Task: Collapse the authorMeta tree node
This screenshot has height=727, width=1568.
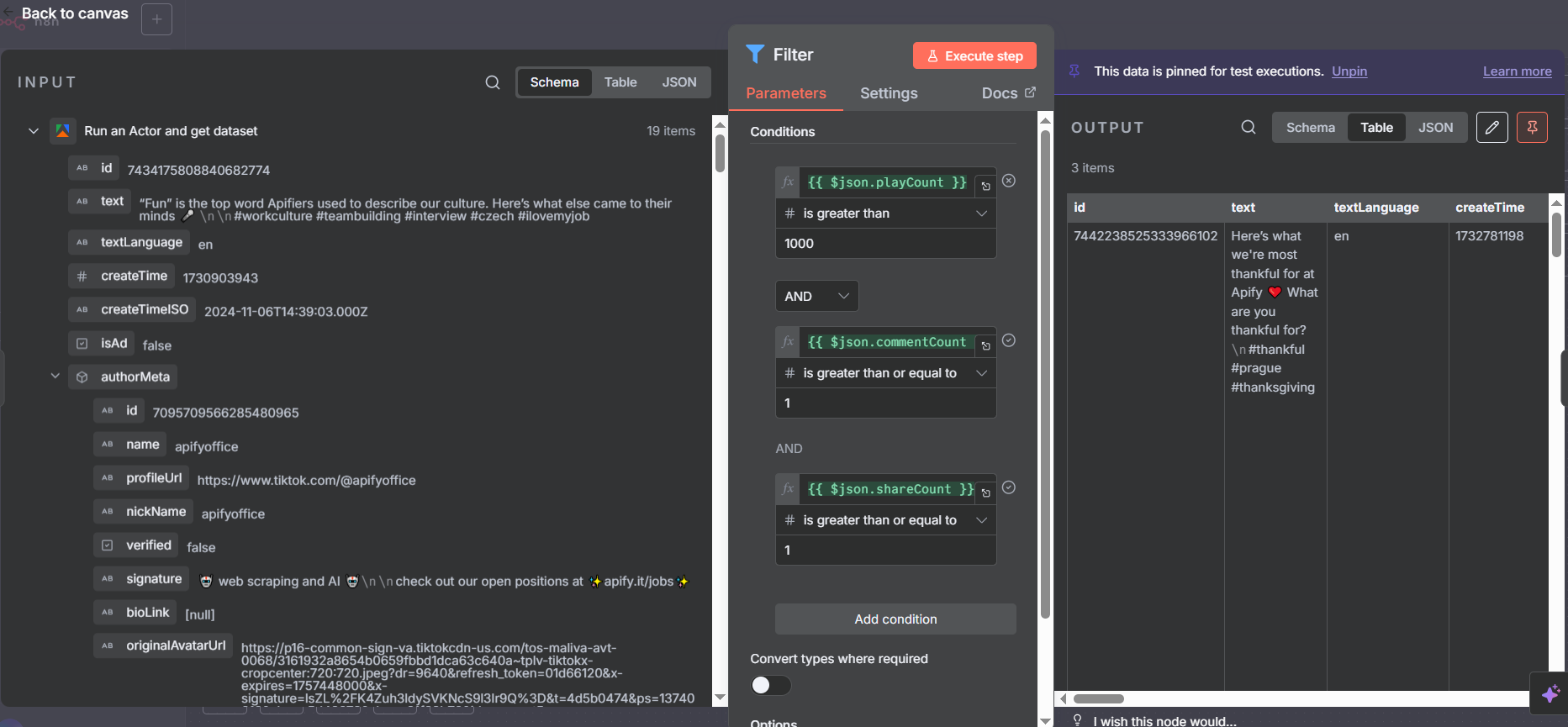Action: coord(55,377)
